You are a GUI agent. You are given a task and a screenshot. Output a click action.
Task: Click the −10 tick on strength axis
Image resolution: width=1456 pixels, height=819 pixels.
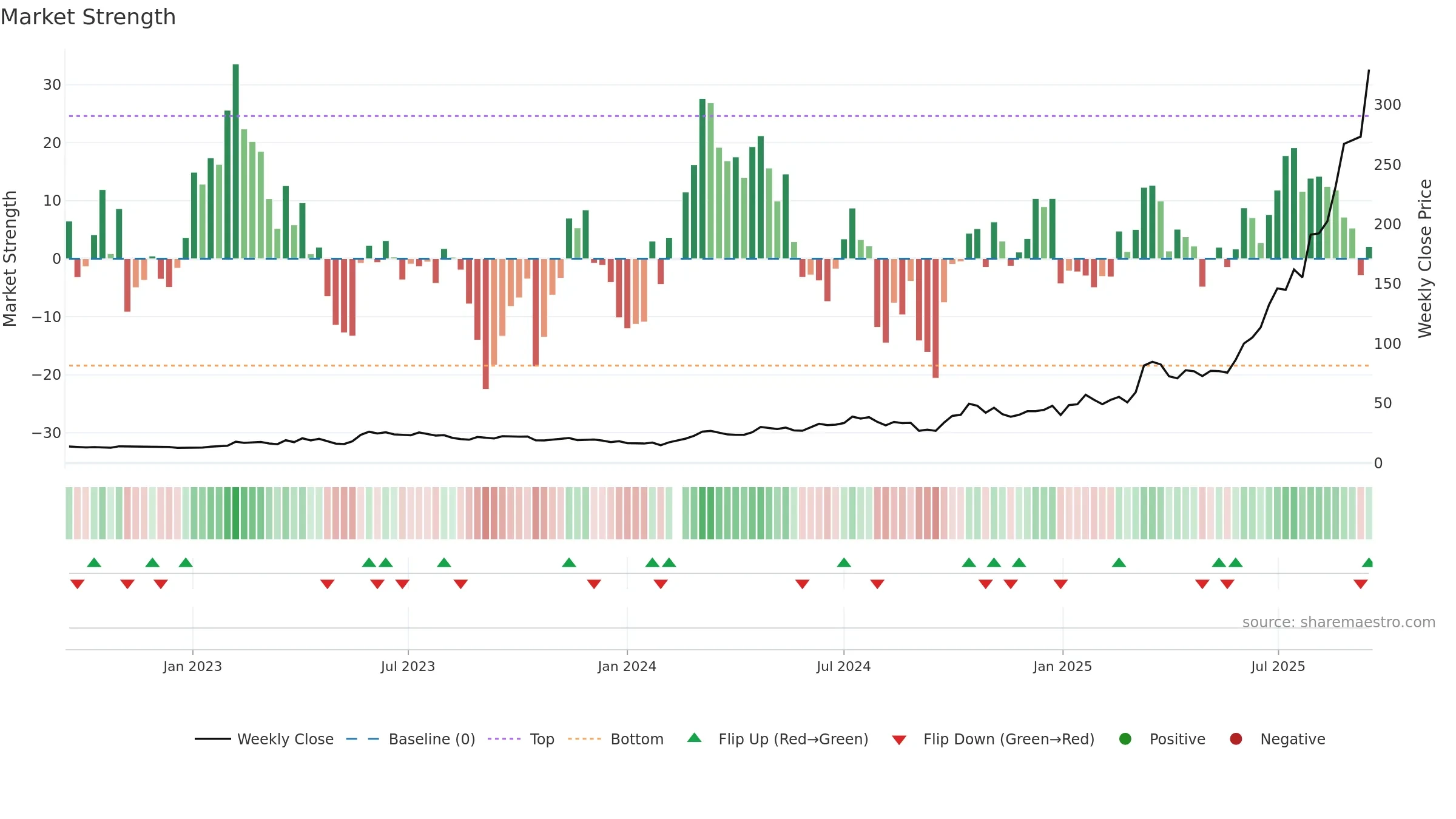point(47,317)
